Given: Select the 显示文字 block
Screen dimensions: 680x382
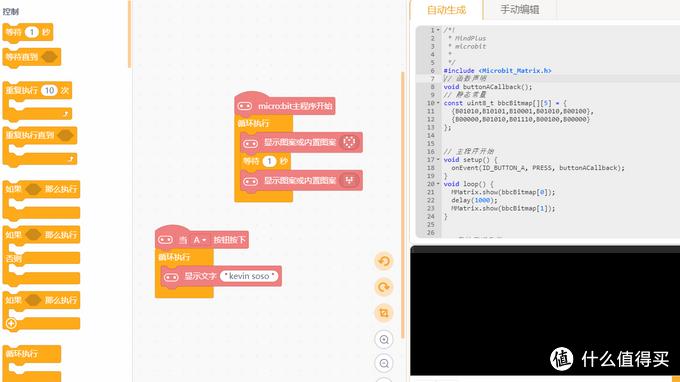Looking at the screenshot, I should click(221, 276).
